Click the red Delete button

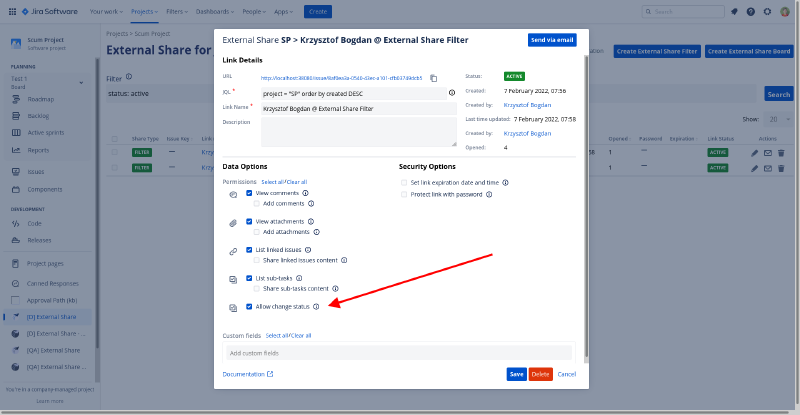click(540, 374)
